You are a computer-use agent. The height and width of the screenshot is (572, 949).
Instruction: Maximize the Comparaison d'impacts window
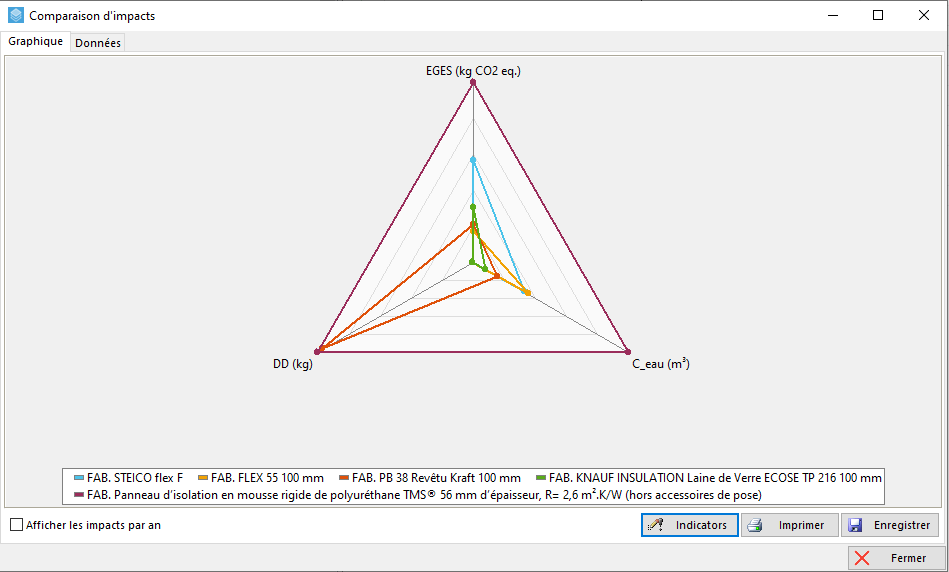click(x=878, y=15)
